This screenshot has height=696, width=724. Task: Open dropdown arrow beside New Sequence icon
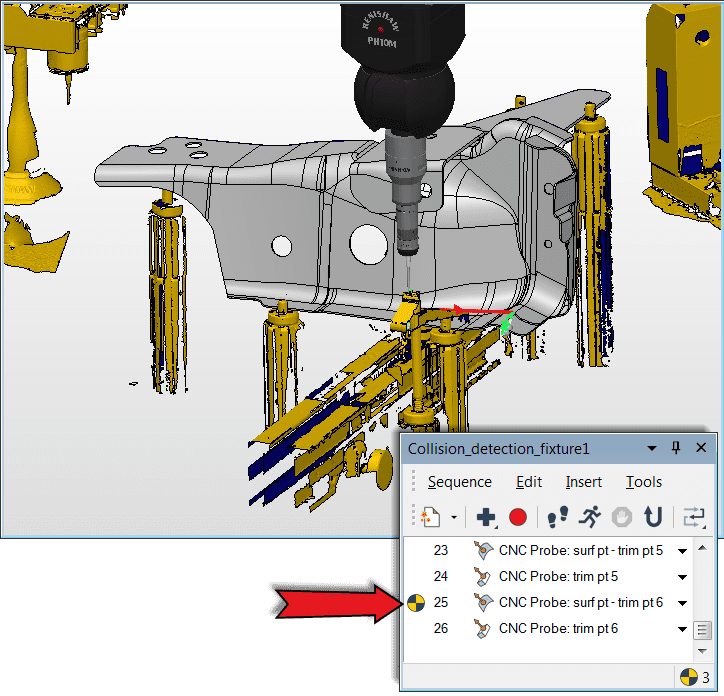(x=454, y=518)
